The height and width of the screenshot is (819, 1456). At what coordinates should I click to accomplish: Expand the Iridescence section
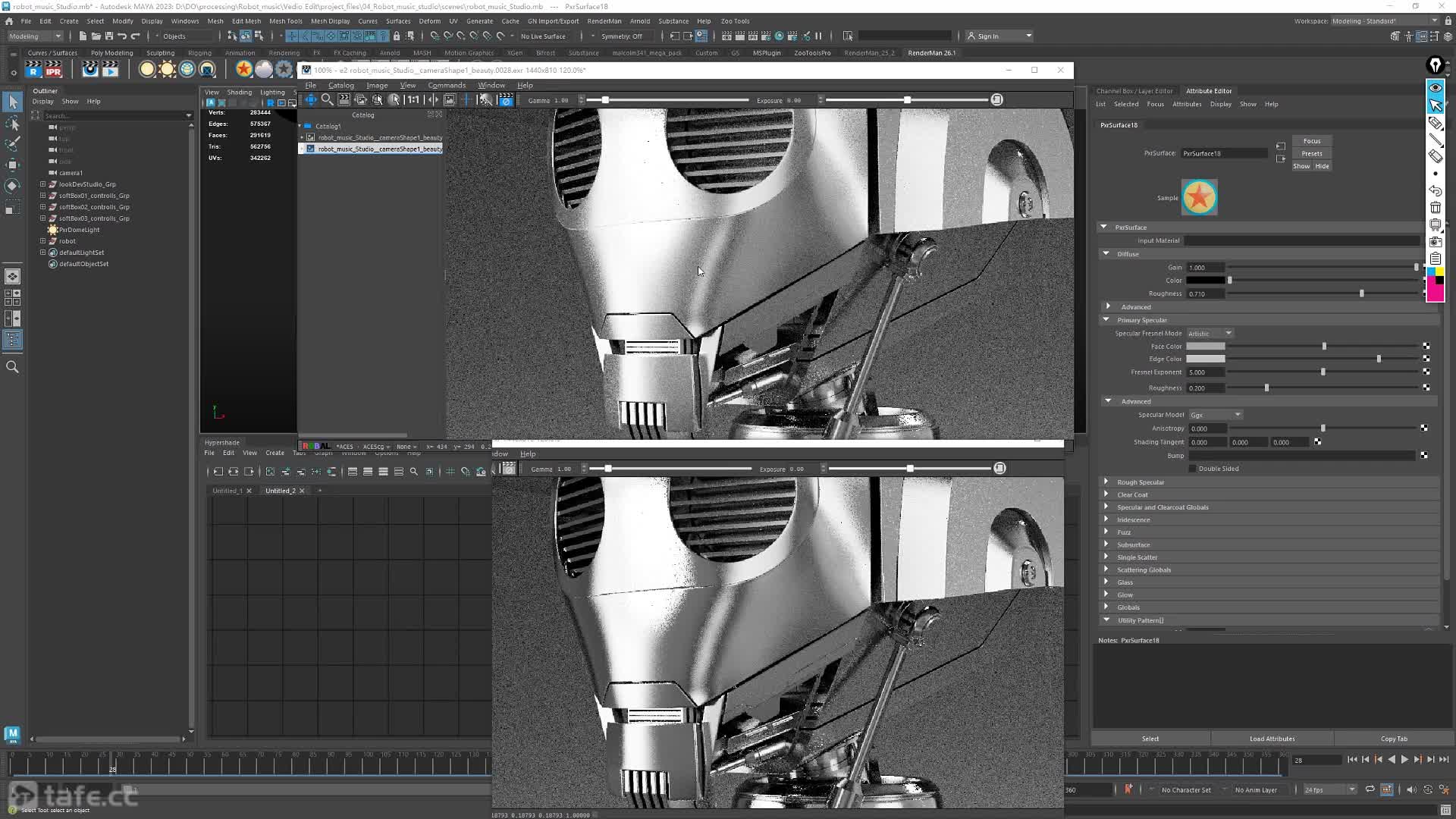point(1106,519)
